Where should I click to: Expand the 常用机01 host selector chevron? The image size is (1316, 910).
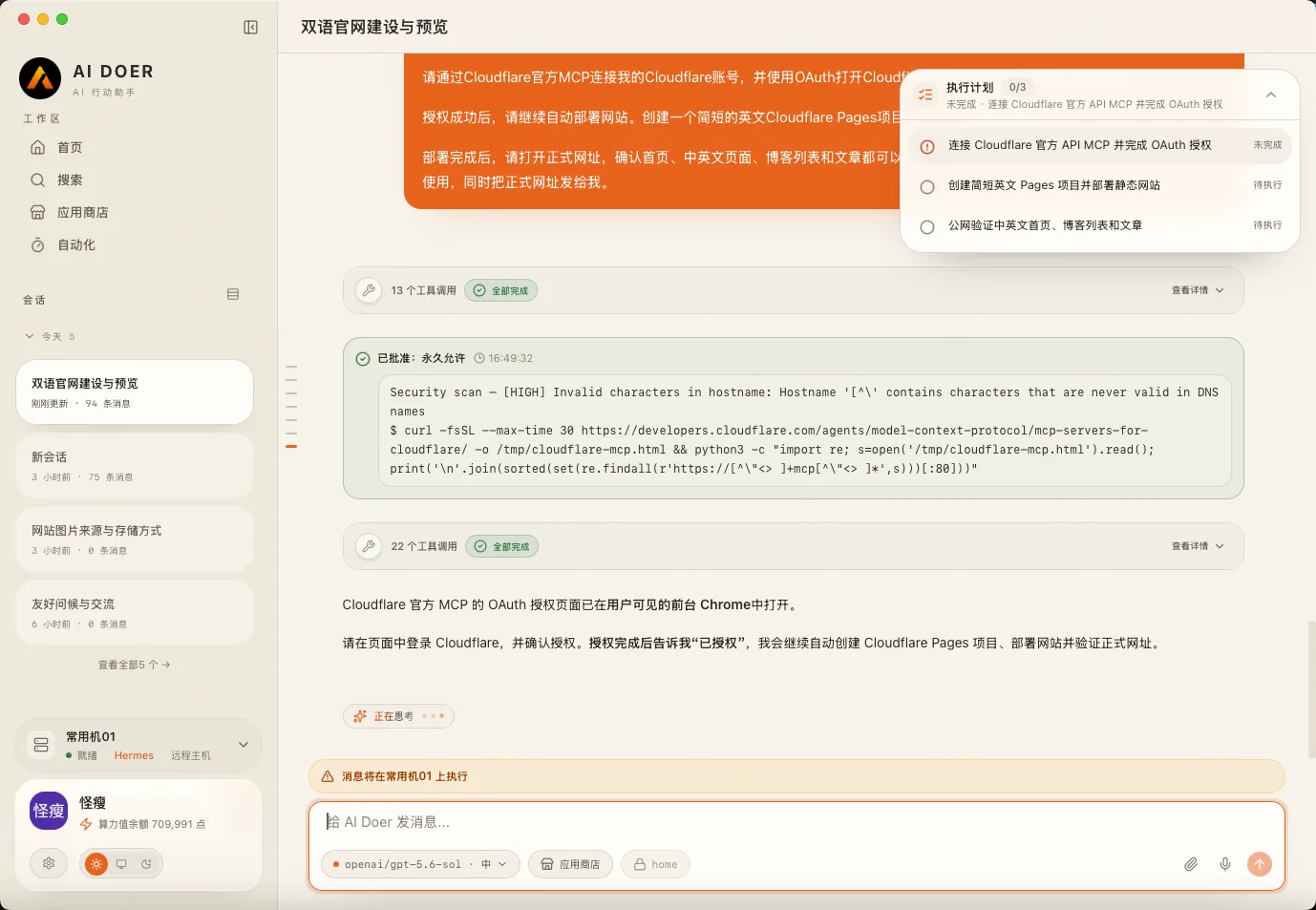coord(244,745)
